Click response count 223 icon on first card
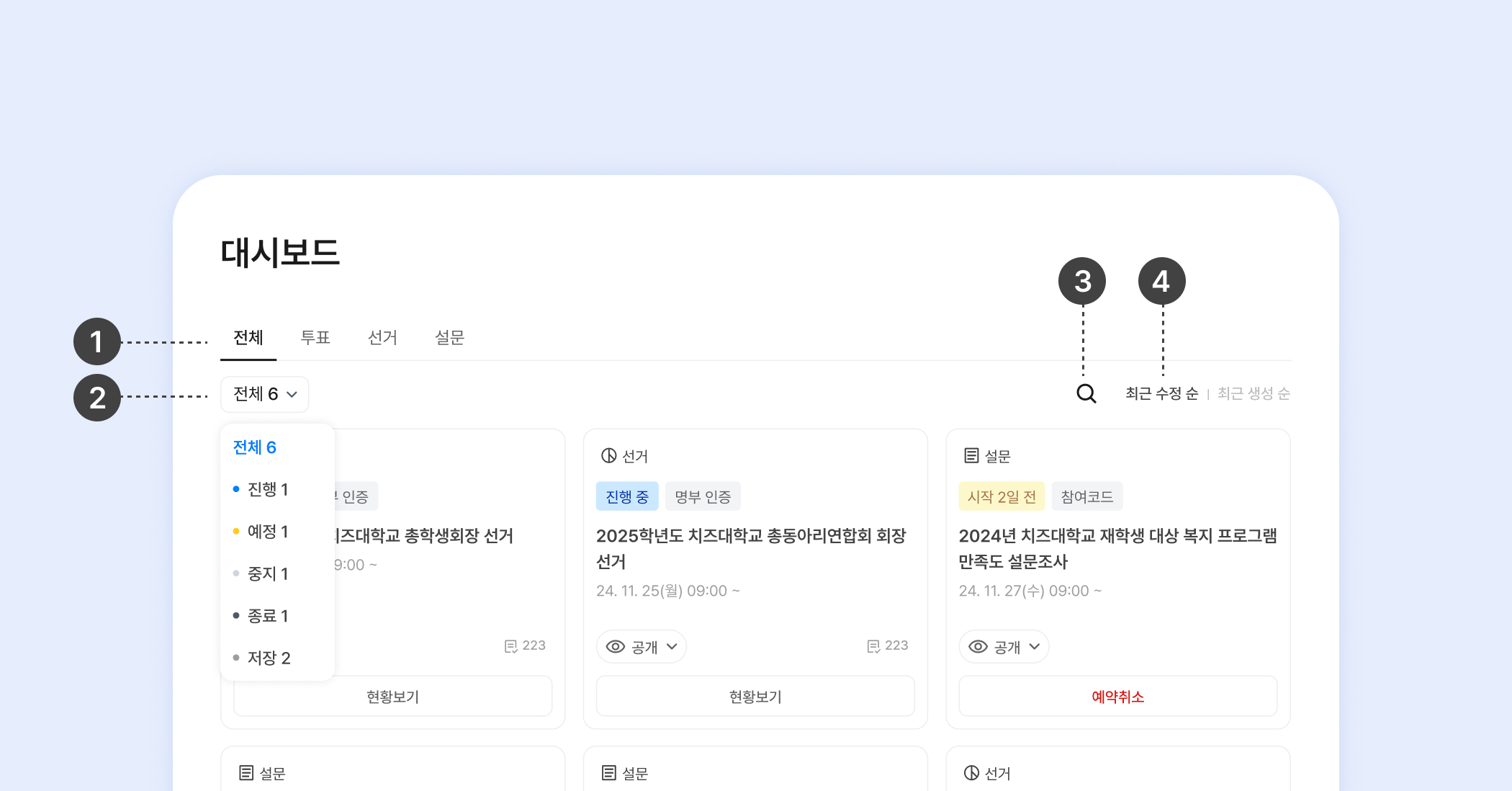1512x791 pixels. (x=510, y=646)
